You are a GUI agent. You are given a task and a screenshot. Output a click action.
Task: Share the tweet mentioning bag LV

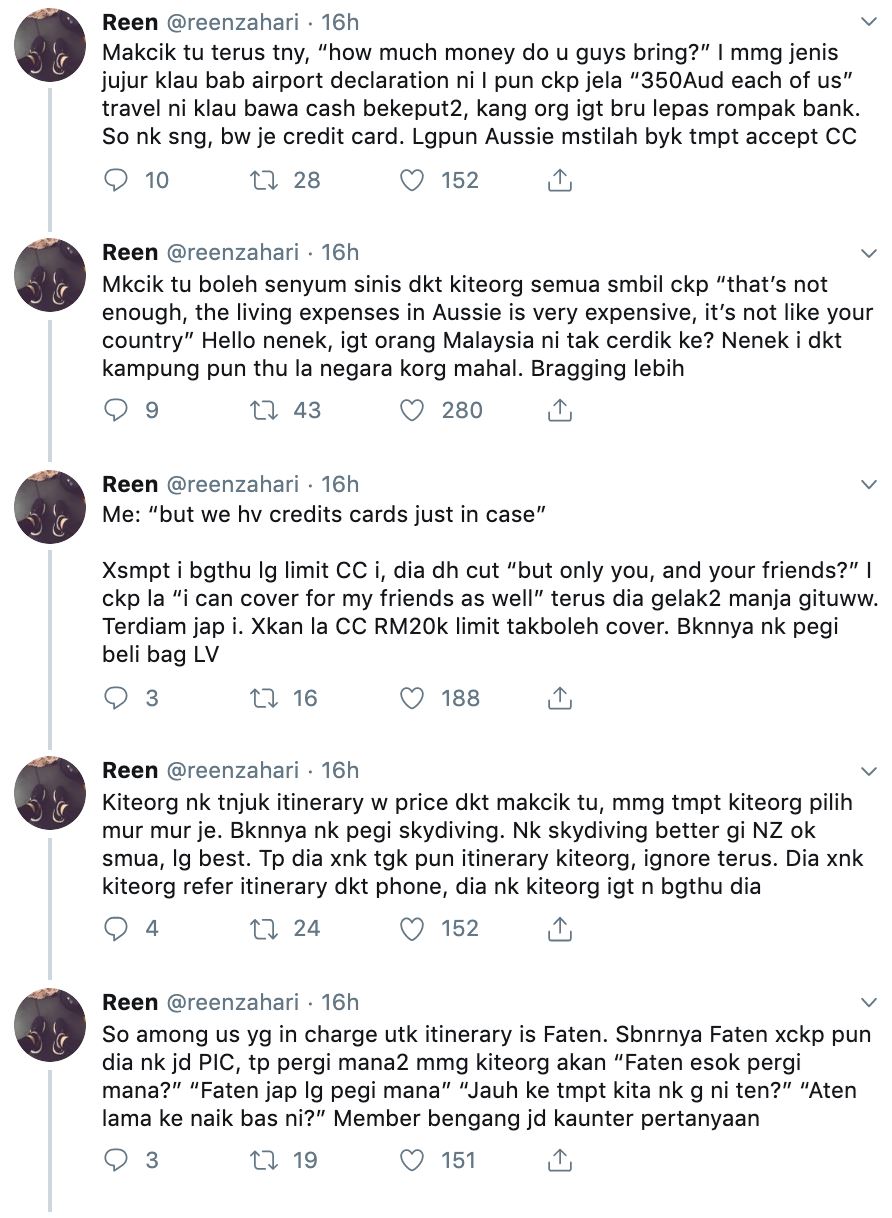(561, 698)
